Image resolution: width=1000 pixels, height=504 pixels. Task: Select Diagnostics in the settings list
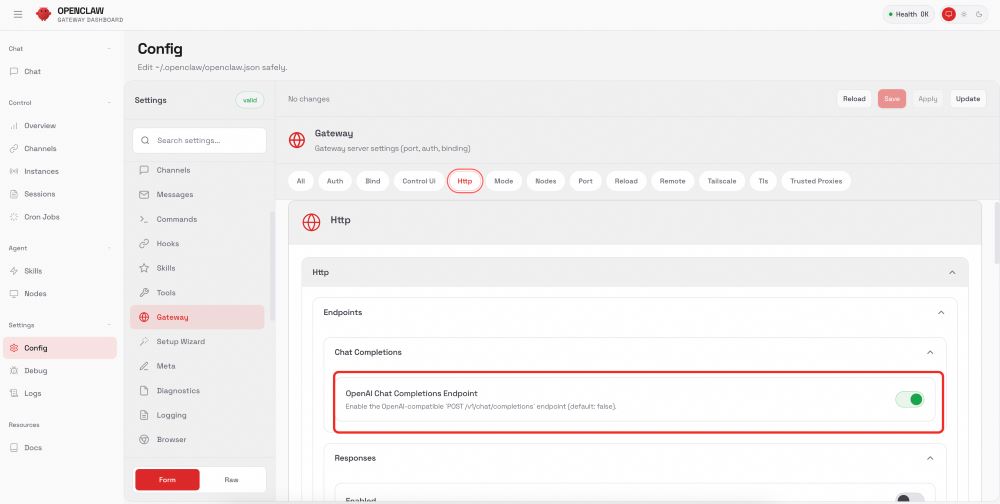pos(178,391)
